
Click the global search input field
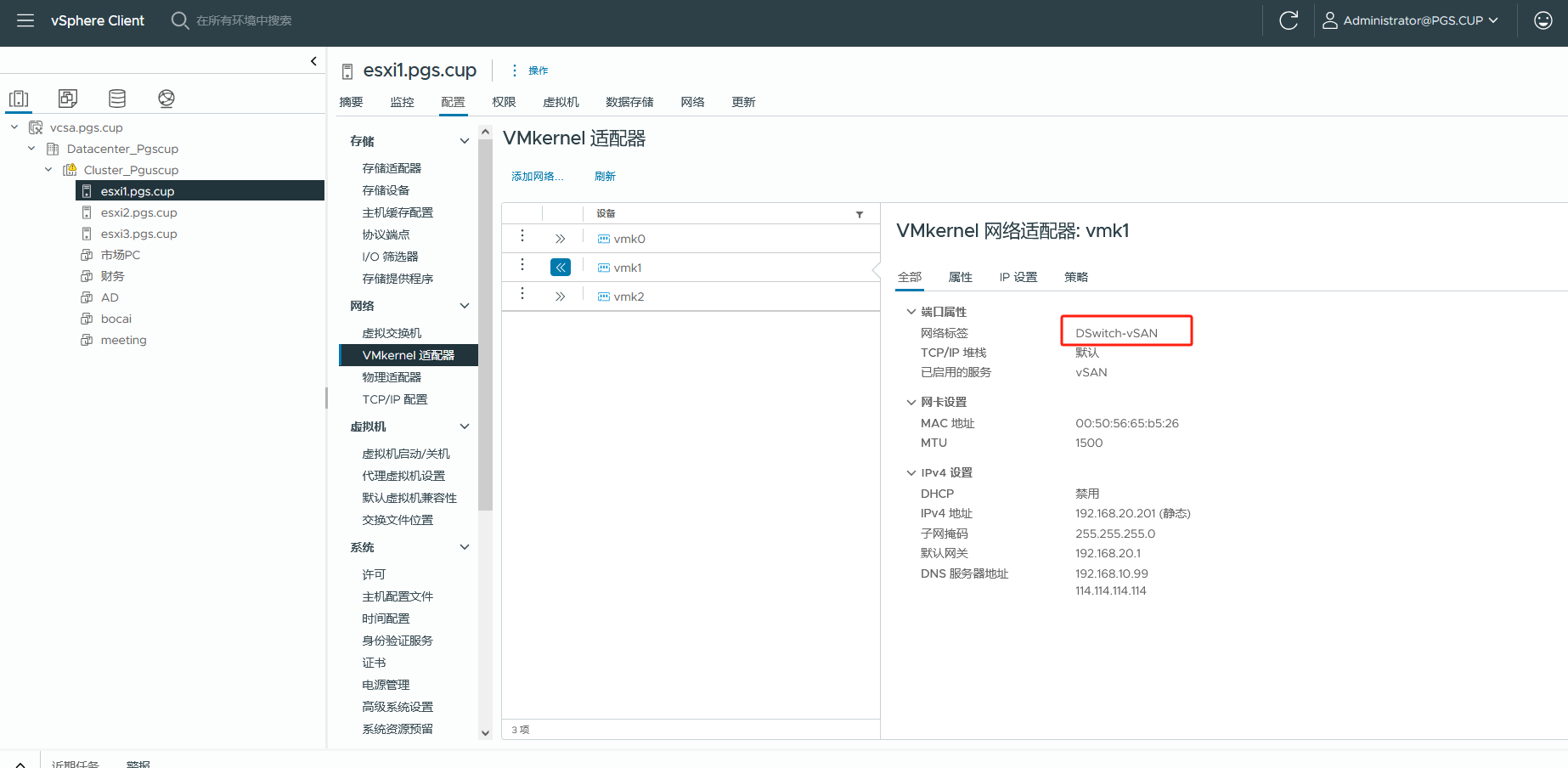(x=245, y=20)
